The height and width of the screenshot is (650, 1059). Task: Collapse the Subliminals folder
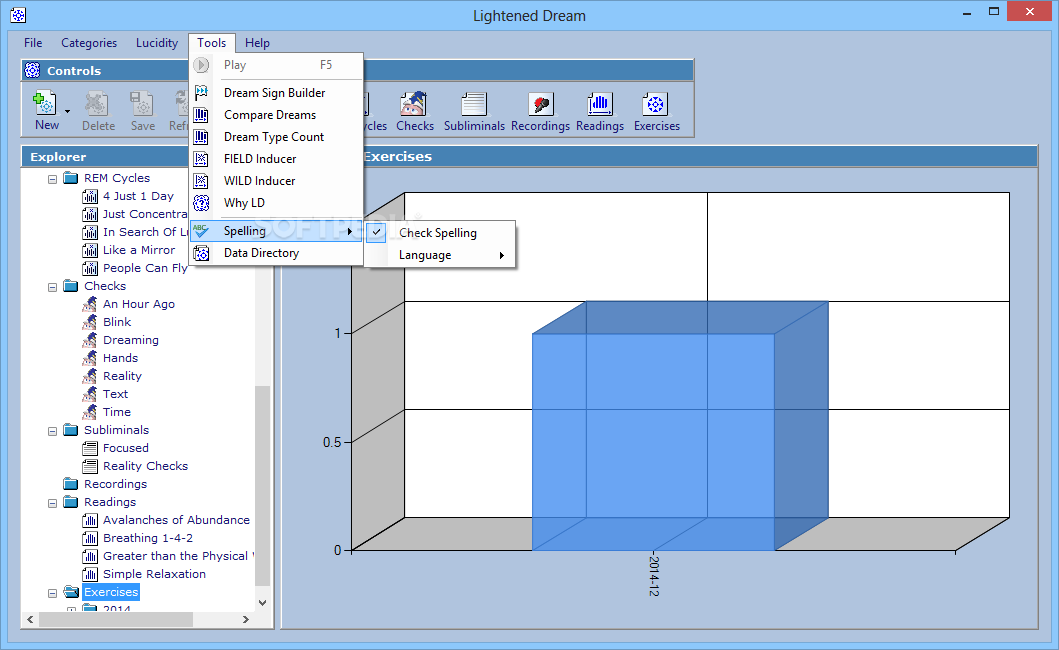pyautogui.click(x=53, y=431)
